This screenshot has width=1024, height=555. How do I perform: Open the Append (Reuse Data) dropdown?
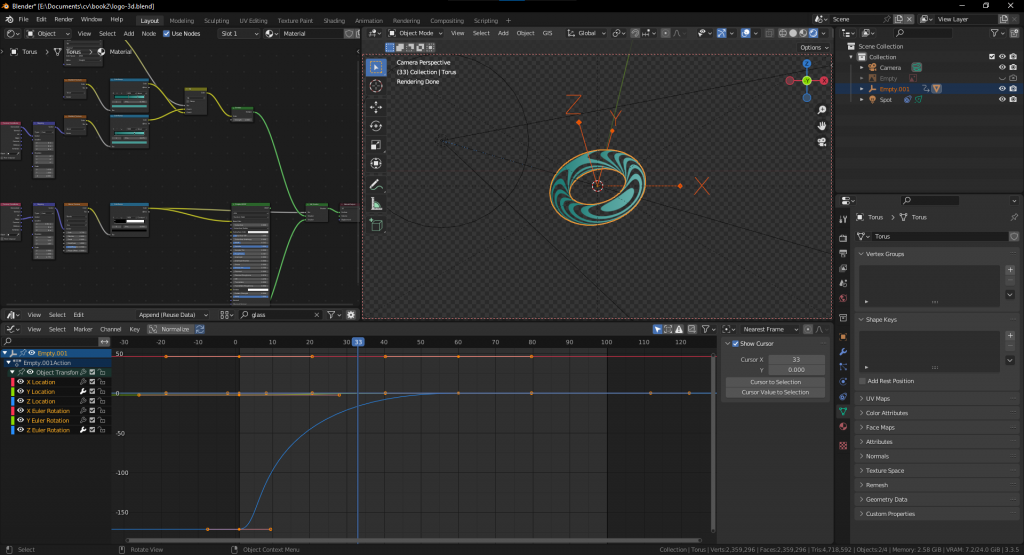(x=172, y=315)
